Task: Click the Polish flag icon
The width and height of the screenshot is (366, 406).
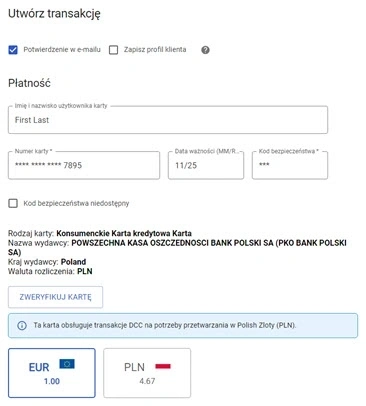Action: click(163, 366)
